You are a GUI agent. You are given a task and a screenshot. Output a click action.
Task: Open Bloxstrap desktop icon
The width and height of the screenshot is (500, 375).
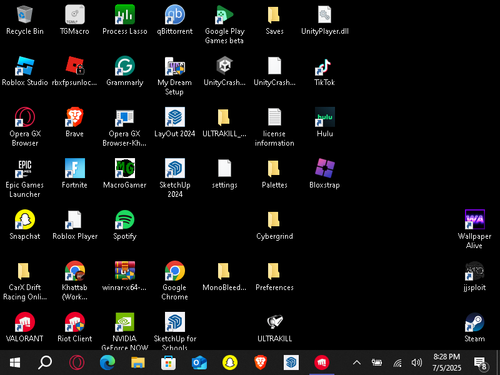325,168
